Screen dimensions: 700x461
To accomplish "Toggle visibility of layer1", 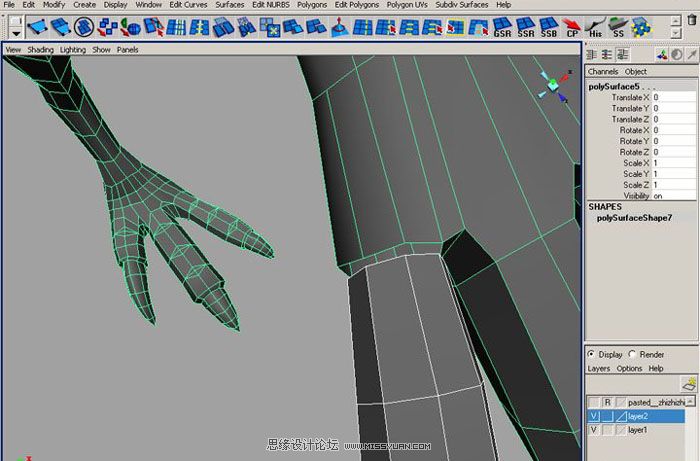I will [593, 430].
